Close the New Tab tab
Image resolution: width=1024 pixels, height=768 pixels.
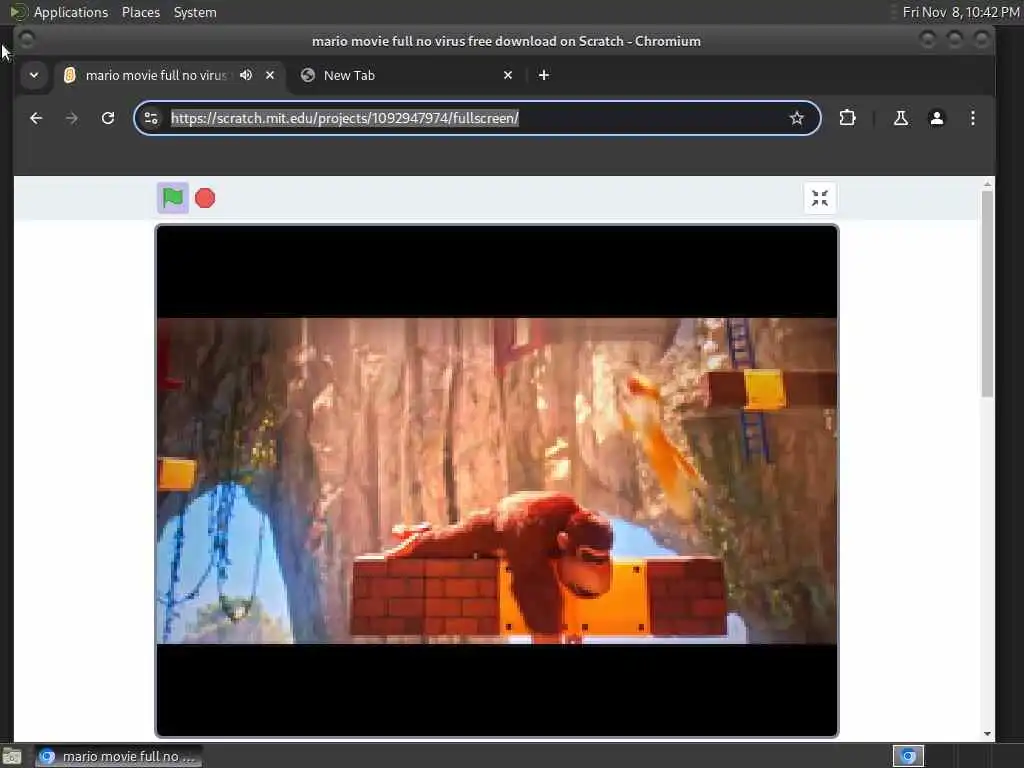(x=508, y=75)
